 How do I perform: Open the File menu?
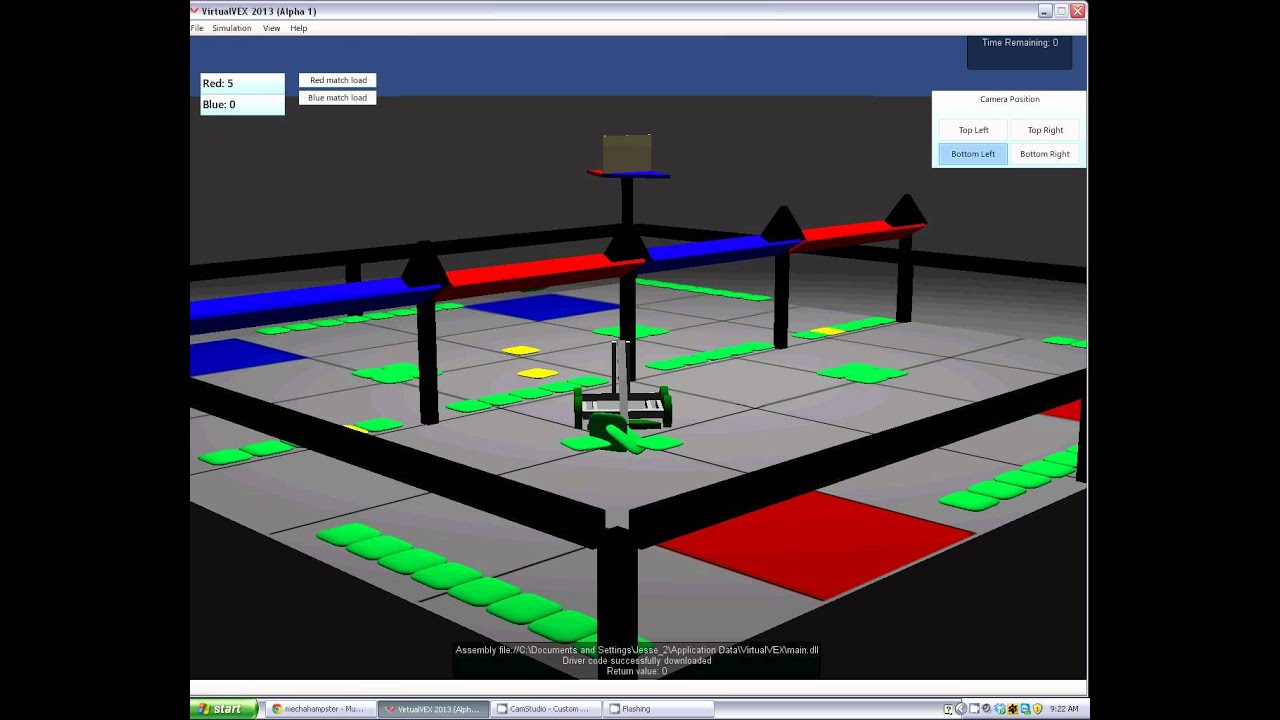coord(197,28)
